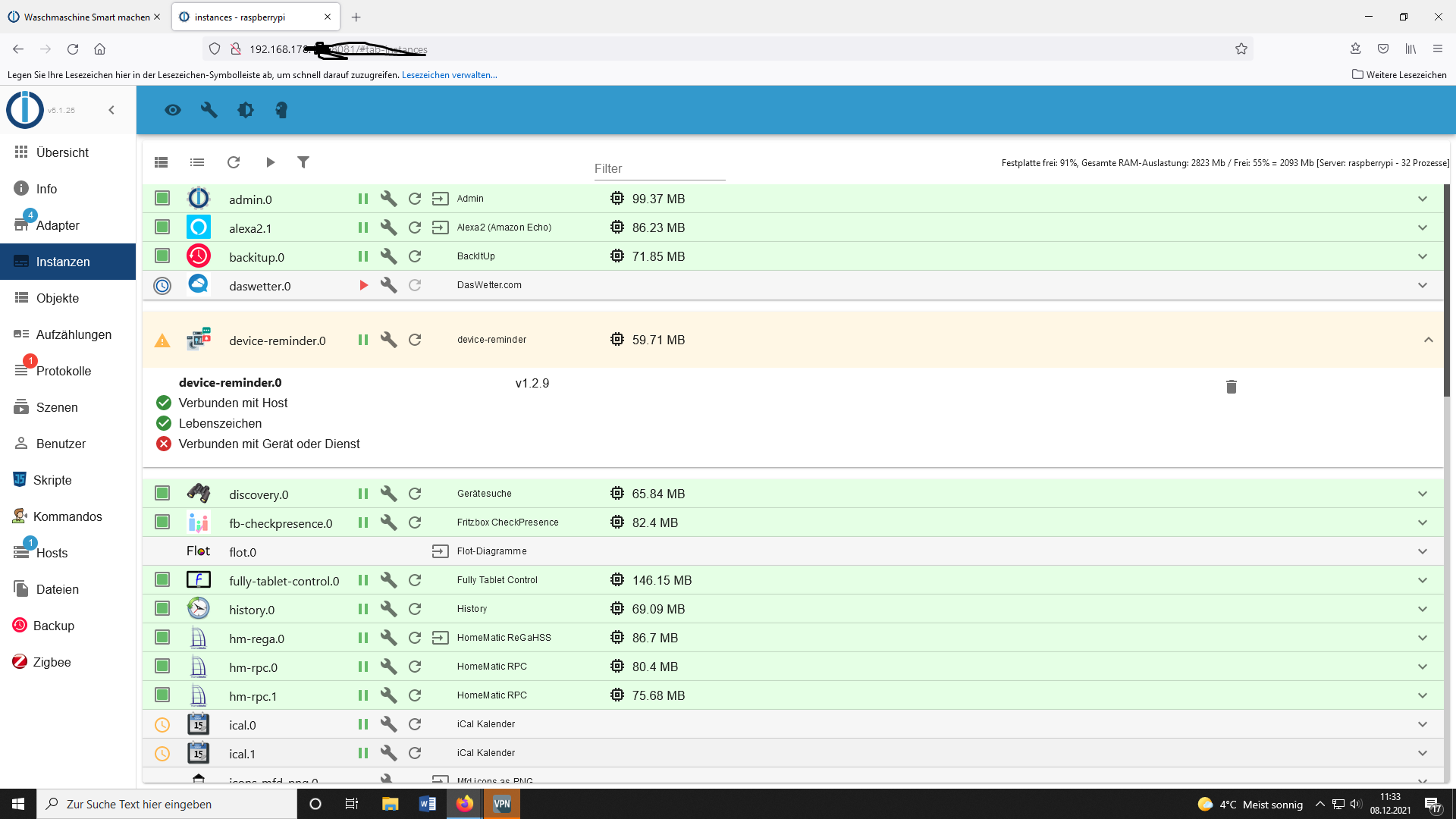This screenshot has width=1456, height=819.
Task: Pause the hm-rpc.1 instance
Action: click(363, 695)
